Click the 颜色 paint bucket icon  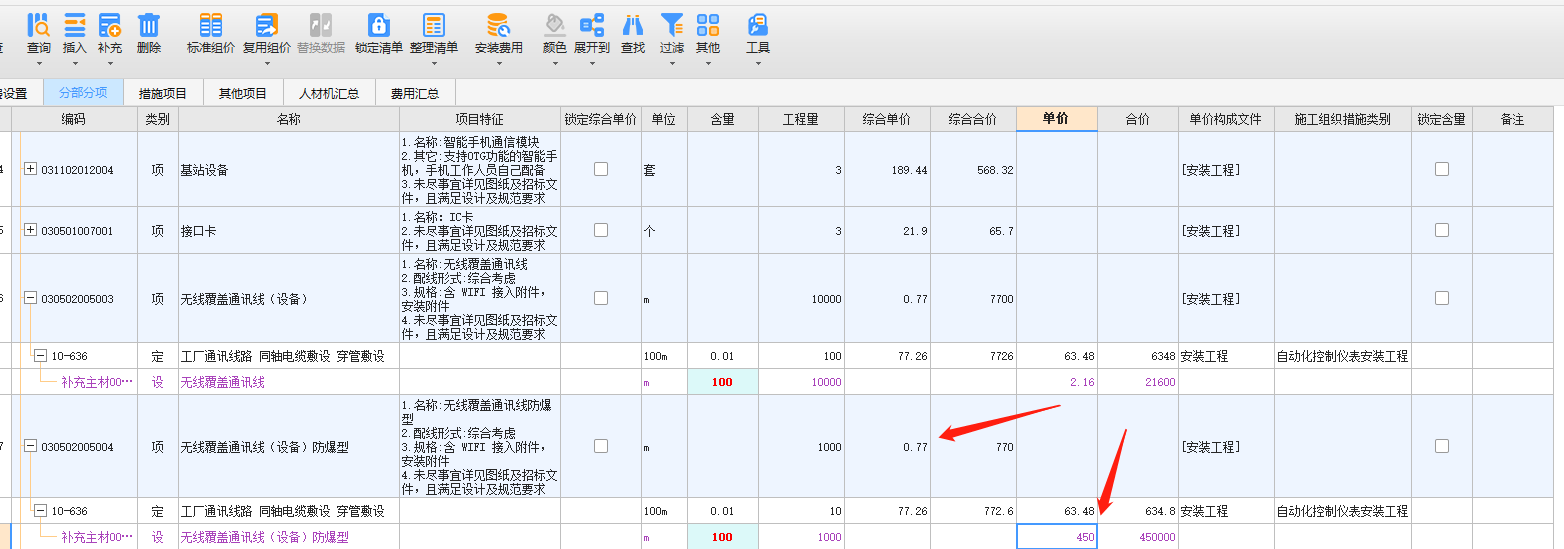(554, 25)
